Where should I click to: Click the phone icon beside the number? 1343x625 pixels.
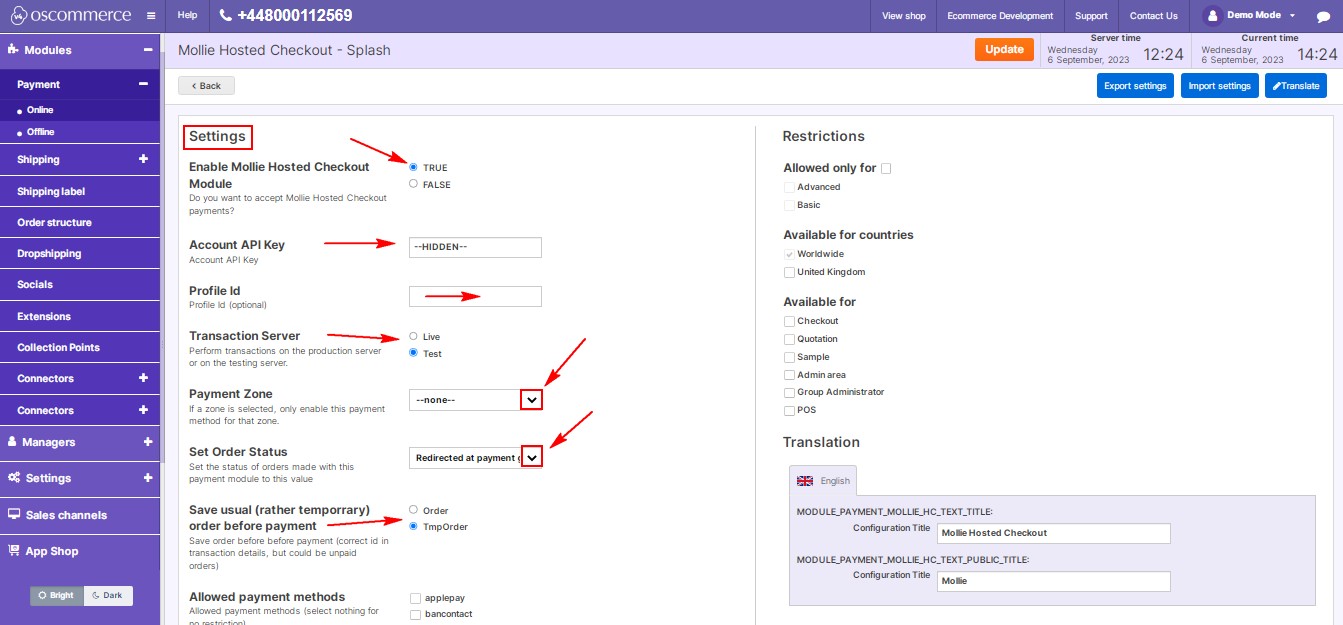(225, 16)
